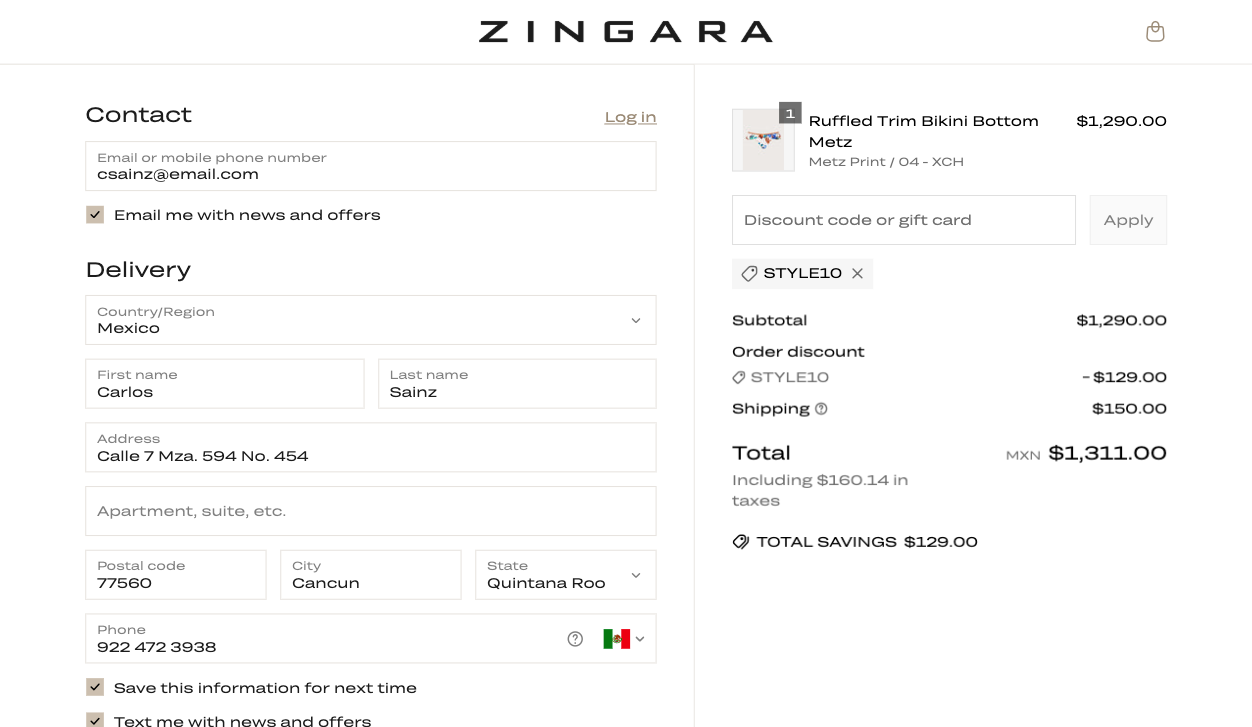
Task: Select the Postal code input field
Action: point(175,575)
